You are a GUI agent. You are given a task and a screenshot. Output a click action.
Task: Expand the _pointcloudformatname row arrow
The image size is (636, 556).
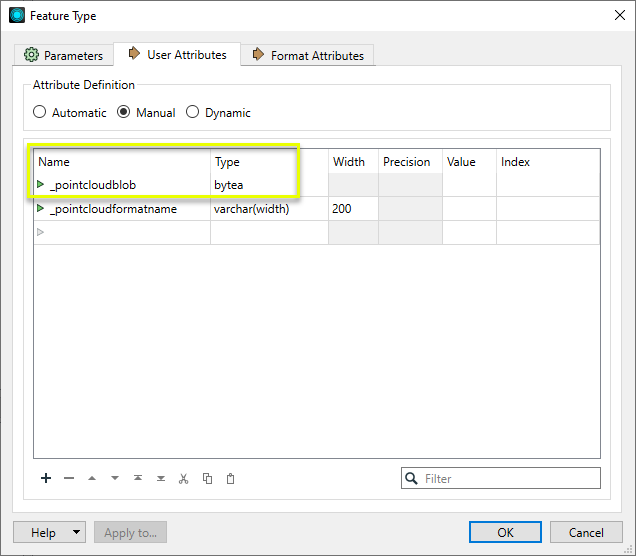pos(41,208)
